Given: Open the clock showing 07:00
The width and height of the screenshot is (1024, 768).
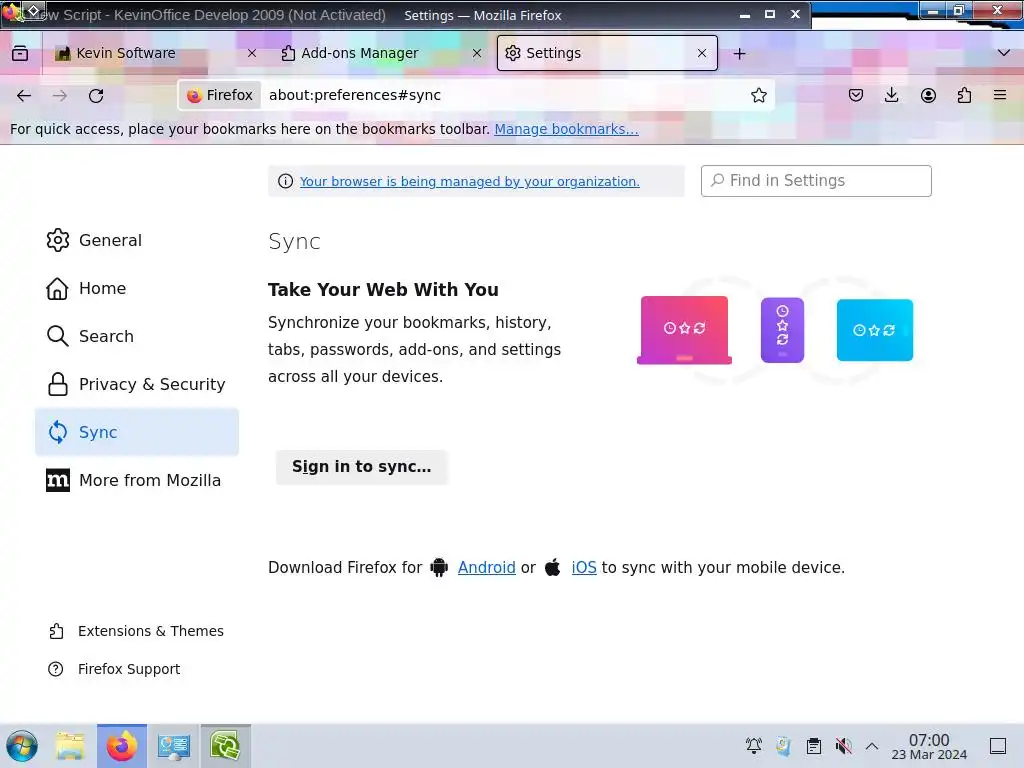Looking at the screenshot, I should [x=929, y=746].
